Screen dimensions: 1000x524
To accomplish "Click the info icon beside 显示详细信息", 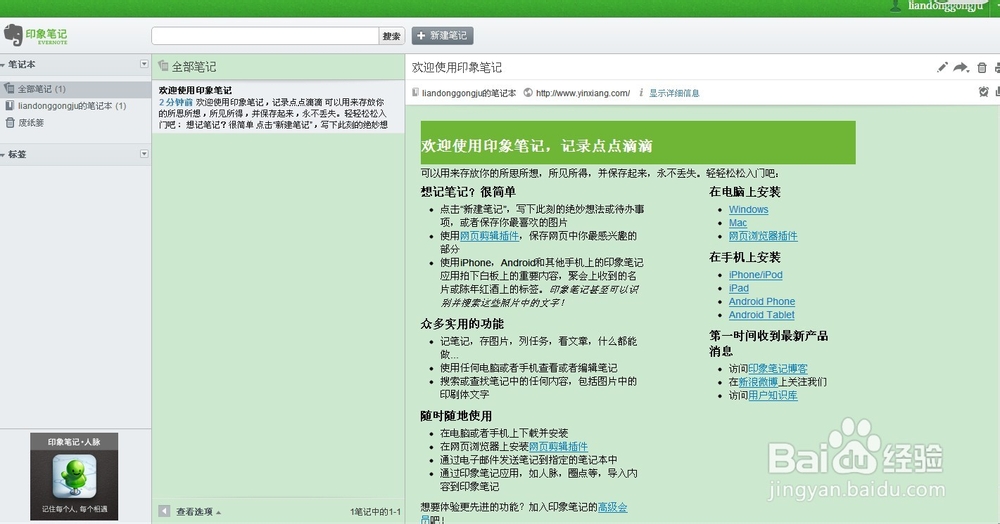I will click(641, 92).
